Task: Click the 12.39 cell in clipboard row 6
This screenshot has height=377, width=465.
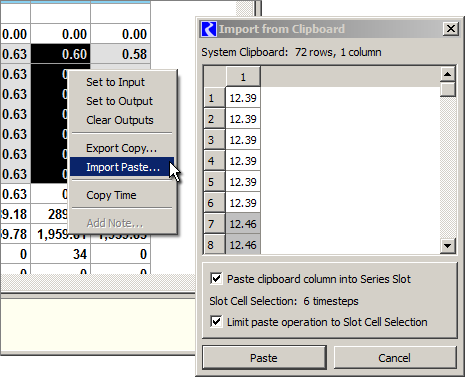Action: (x=243, y=203)
